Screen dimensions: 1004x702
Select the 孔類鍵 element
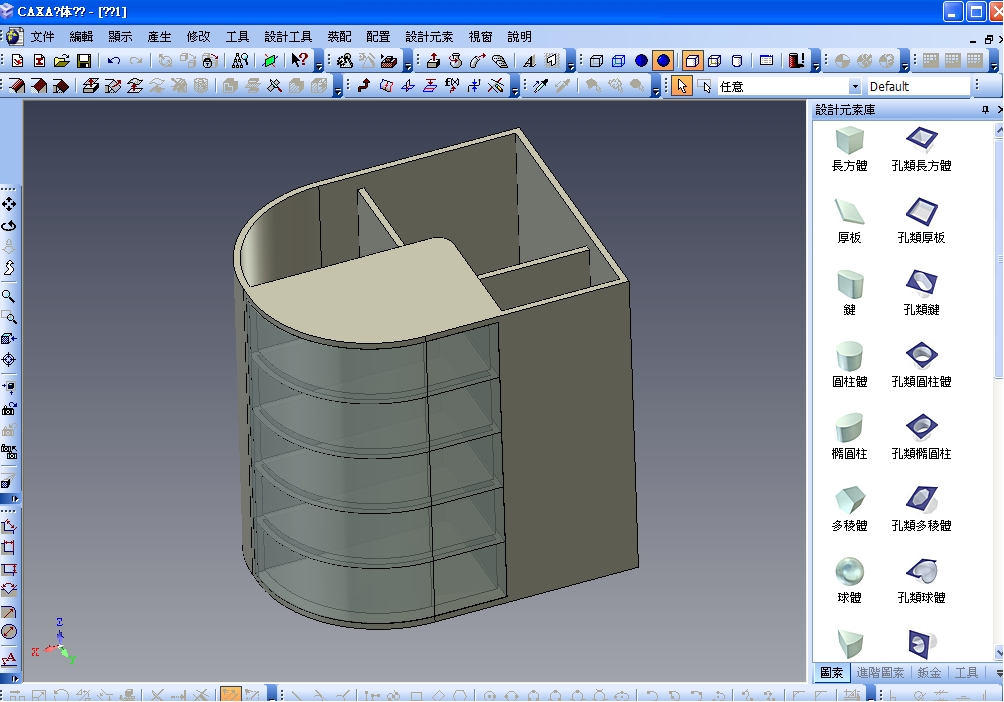coord(921,293)
